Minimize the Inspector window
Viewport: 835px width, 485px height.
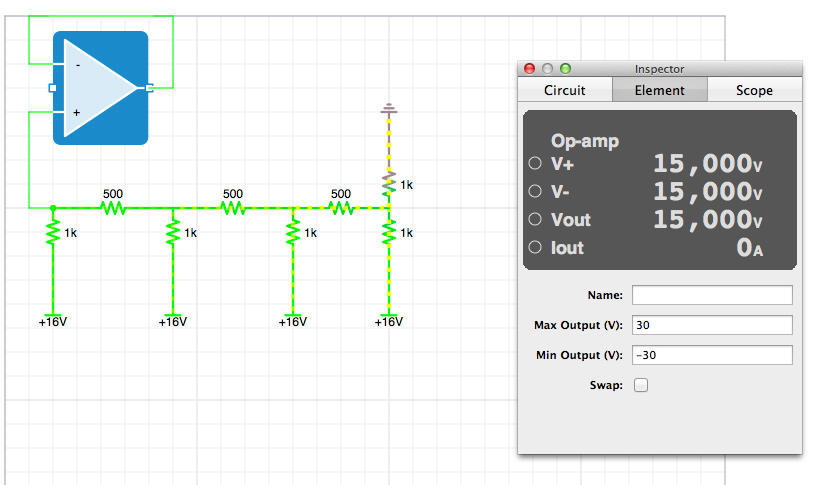click(547, 68)
